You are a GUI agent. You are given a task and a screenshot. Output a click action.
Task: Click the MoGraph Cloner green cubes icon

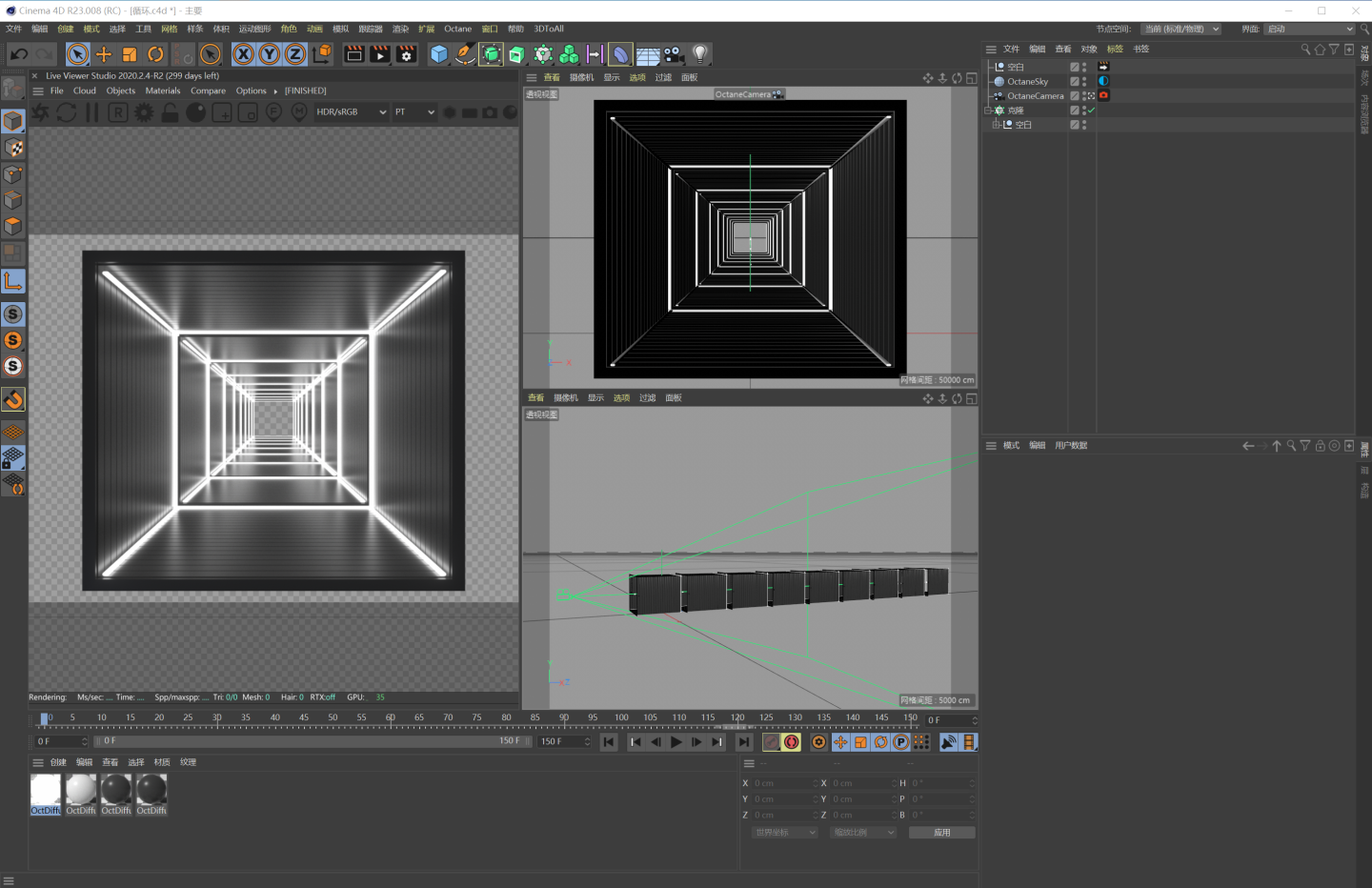click(x=569, y=54)
